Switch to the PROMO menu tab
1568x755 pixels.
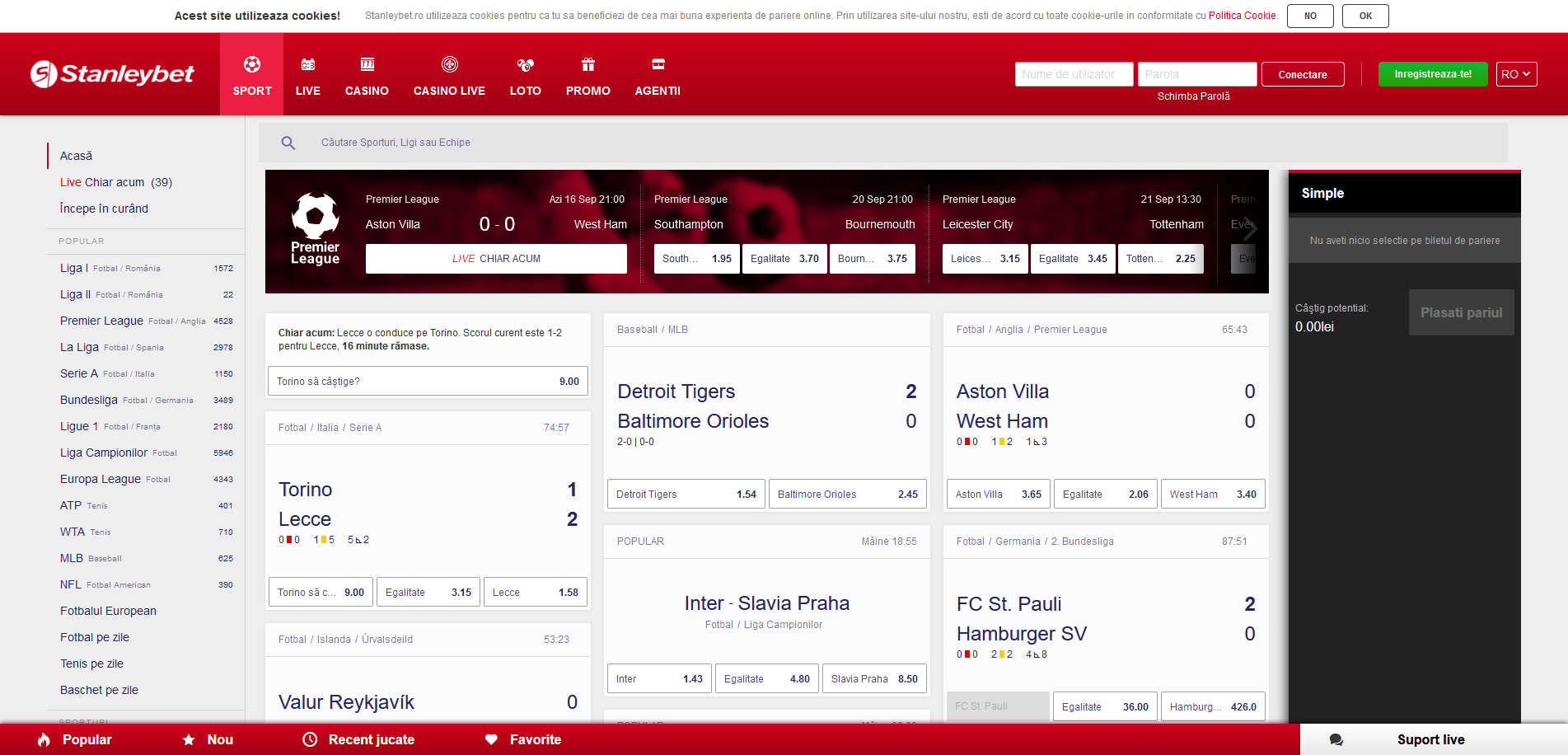pyautogui.click(x=588, y=91)
